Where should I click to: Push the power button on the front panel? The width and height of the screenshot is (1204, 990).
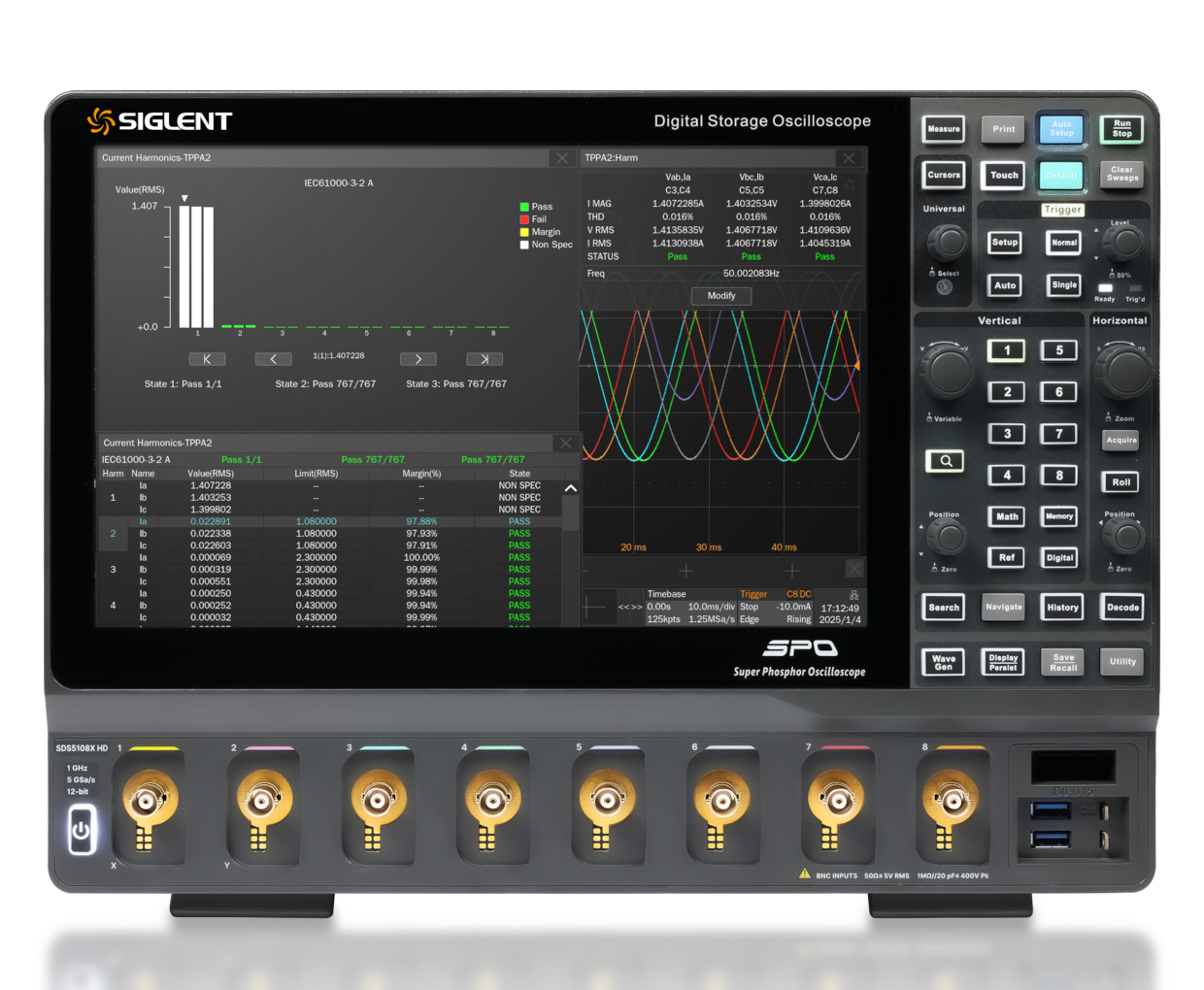[x=82, y=831]
